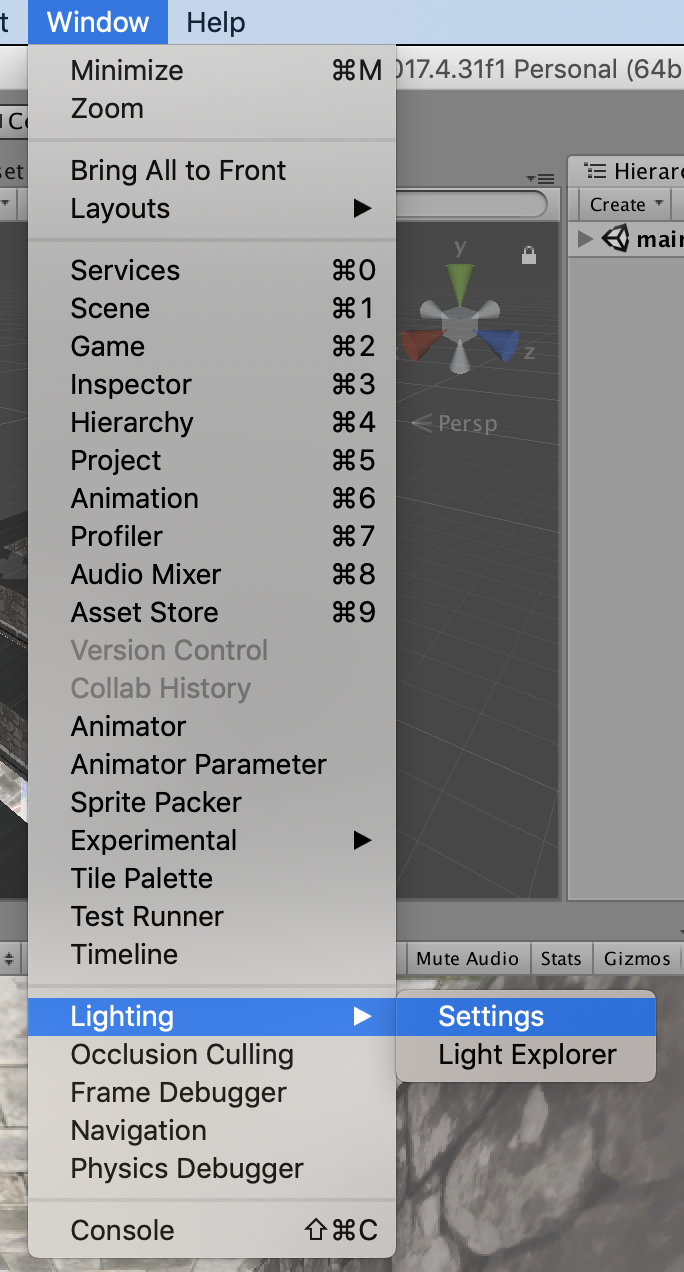Image resolution: width=684 pixels, height=1272 pixels.
Task: Click the scene view lock icon
Action: click(x=529, y=256)
